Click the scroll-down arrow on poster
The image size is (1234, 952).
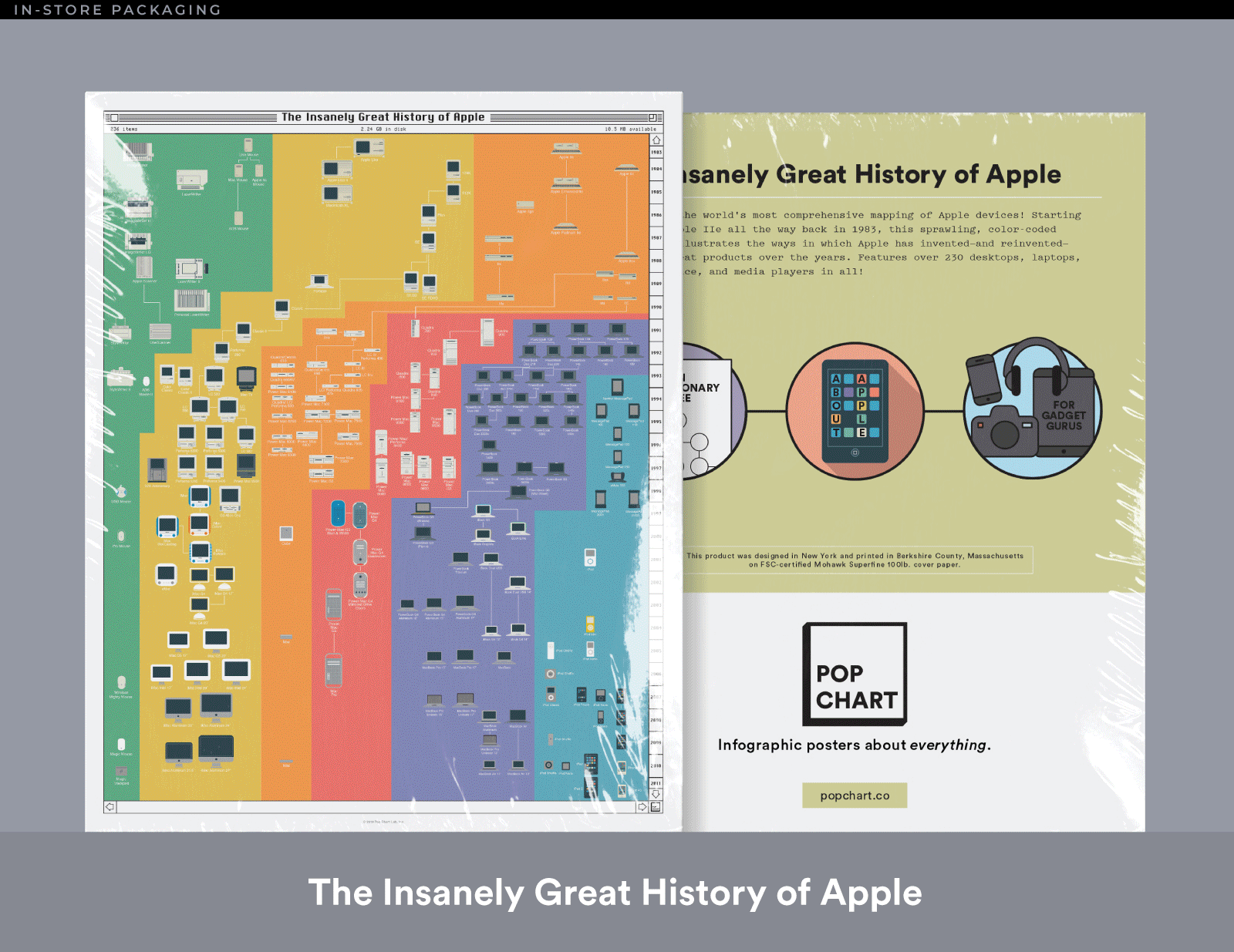pyautogui.click(x=656, y=793)
